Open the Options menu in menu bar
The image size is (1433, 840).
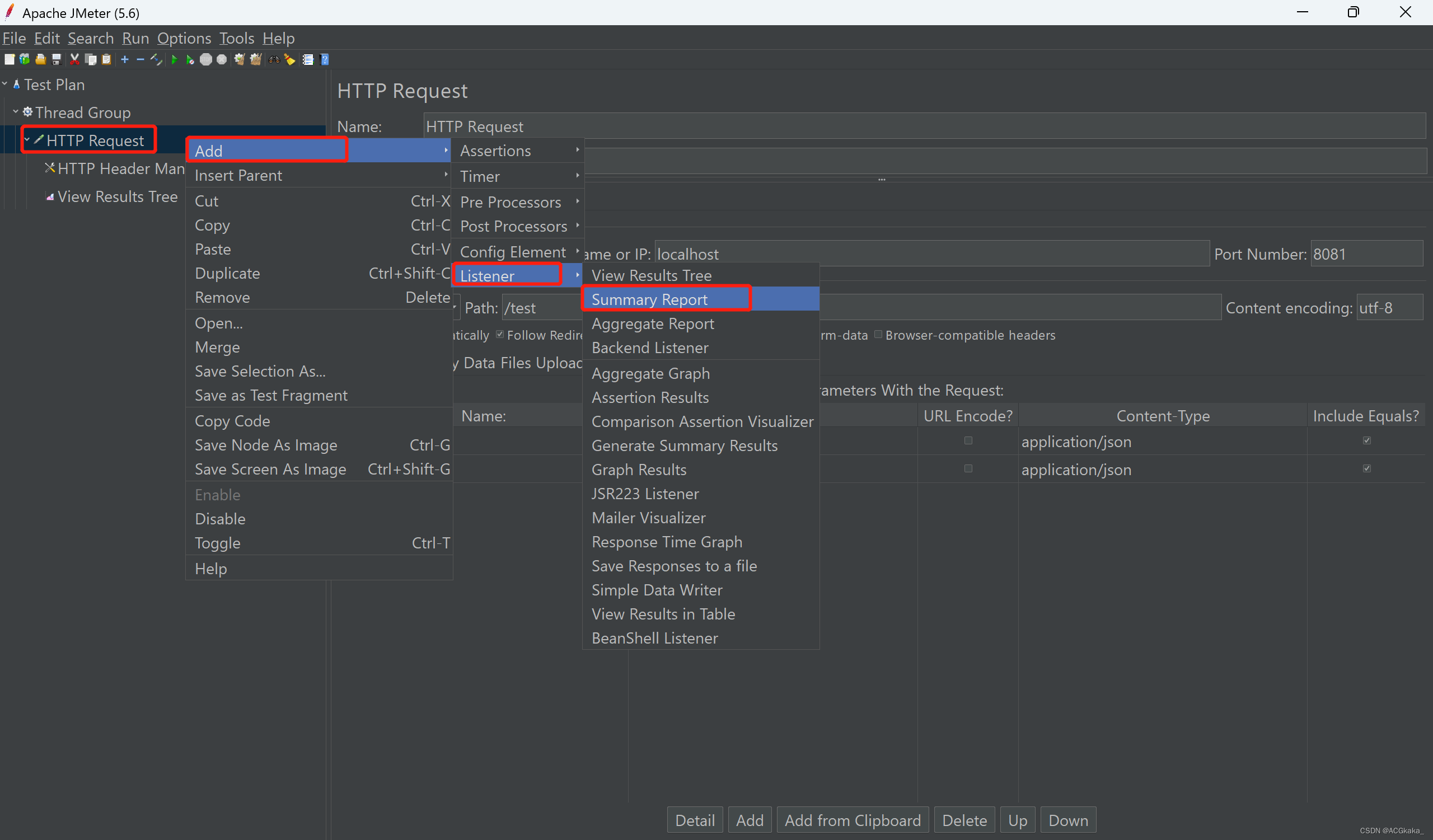coord(184,38)
